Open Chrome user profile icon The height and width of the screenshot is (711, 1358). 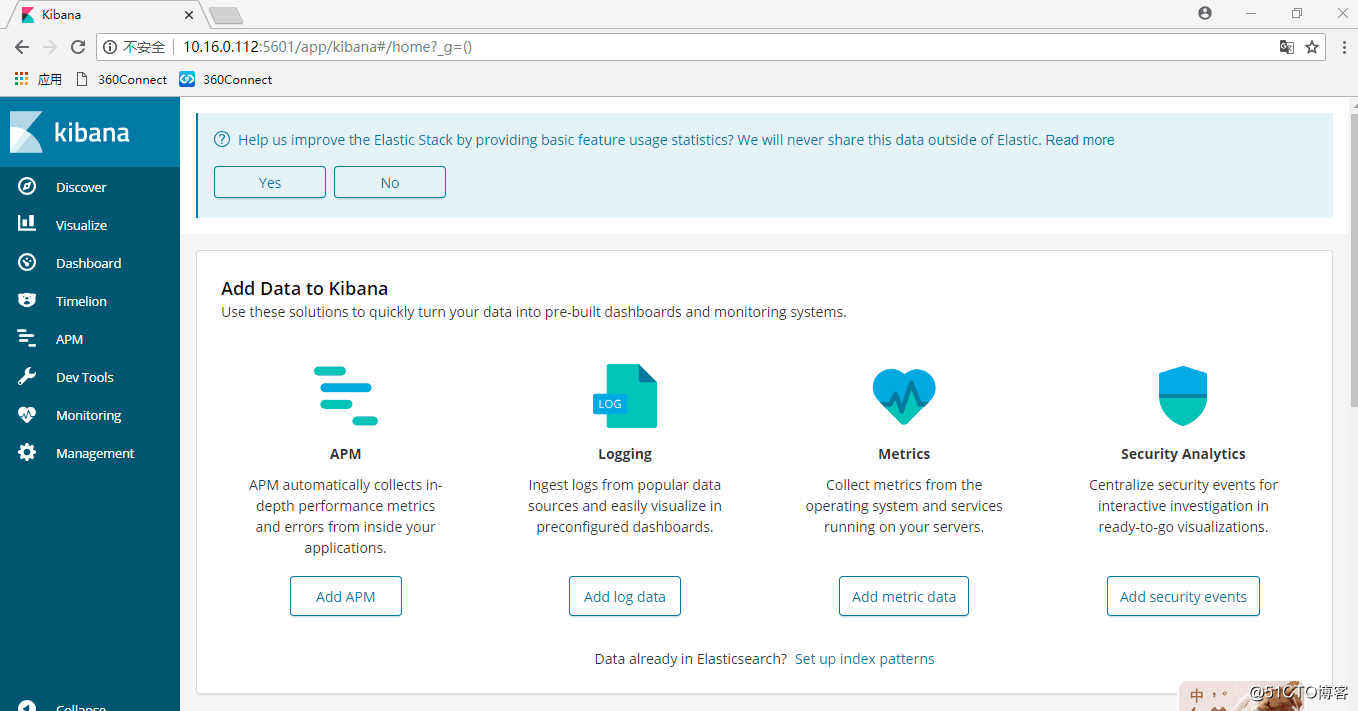[x=1205, y=13]
